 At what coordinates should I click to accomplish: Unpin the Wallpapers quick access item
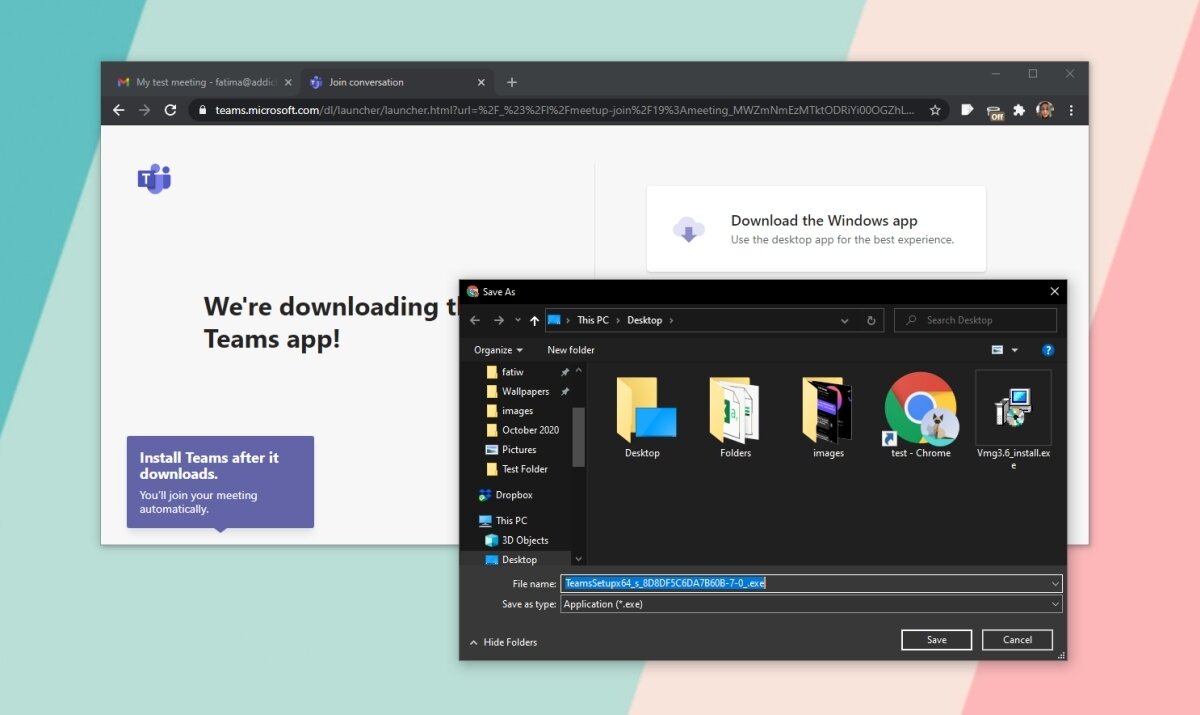tap(565, 391)
